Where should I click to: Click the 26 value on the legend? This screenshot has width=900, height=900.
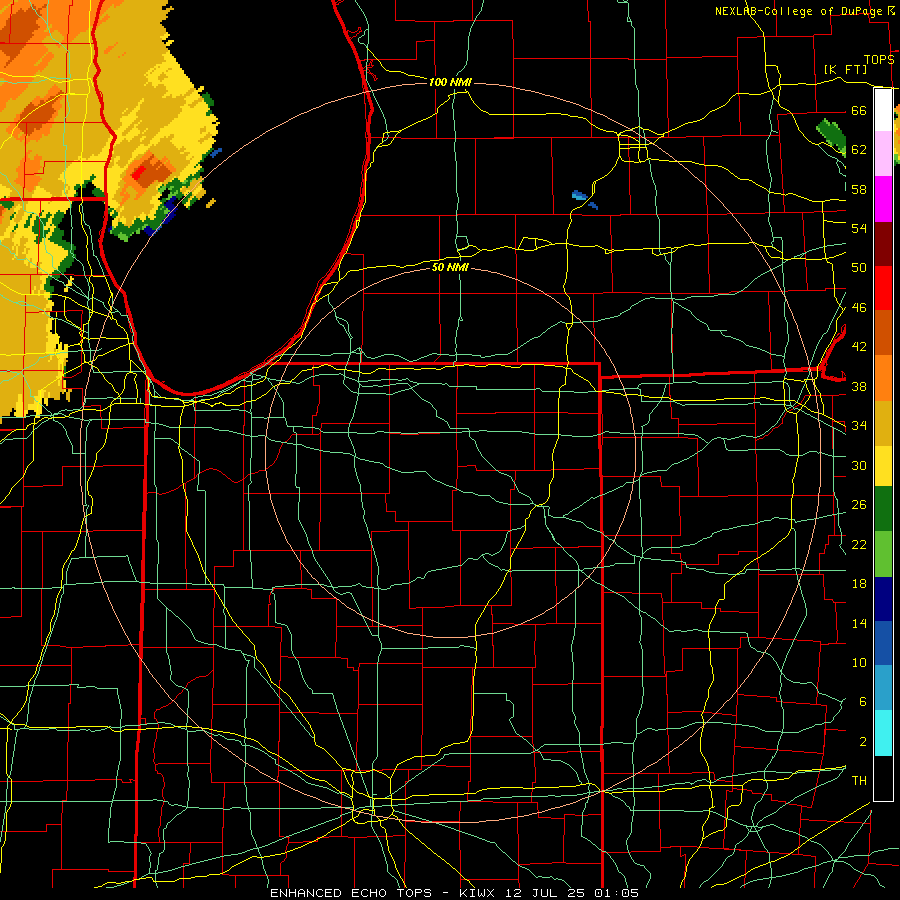[x=859, y=505]
